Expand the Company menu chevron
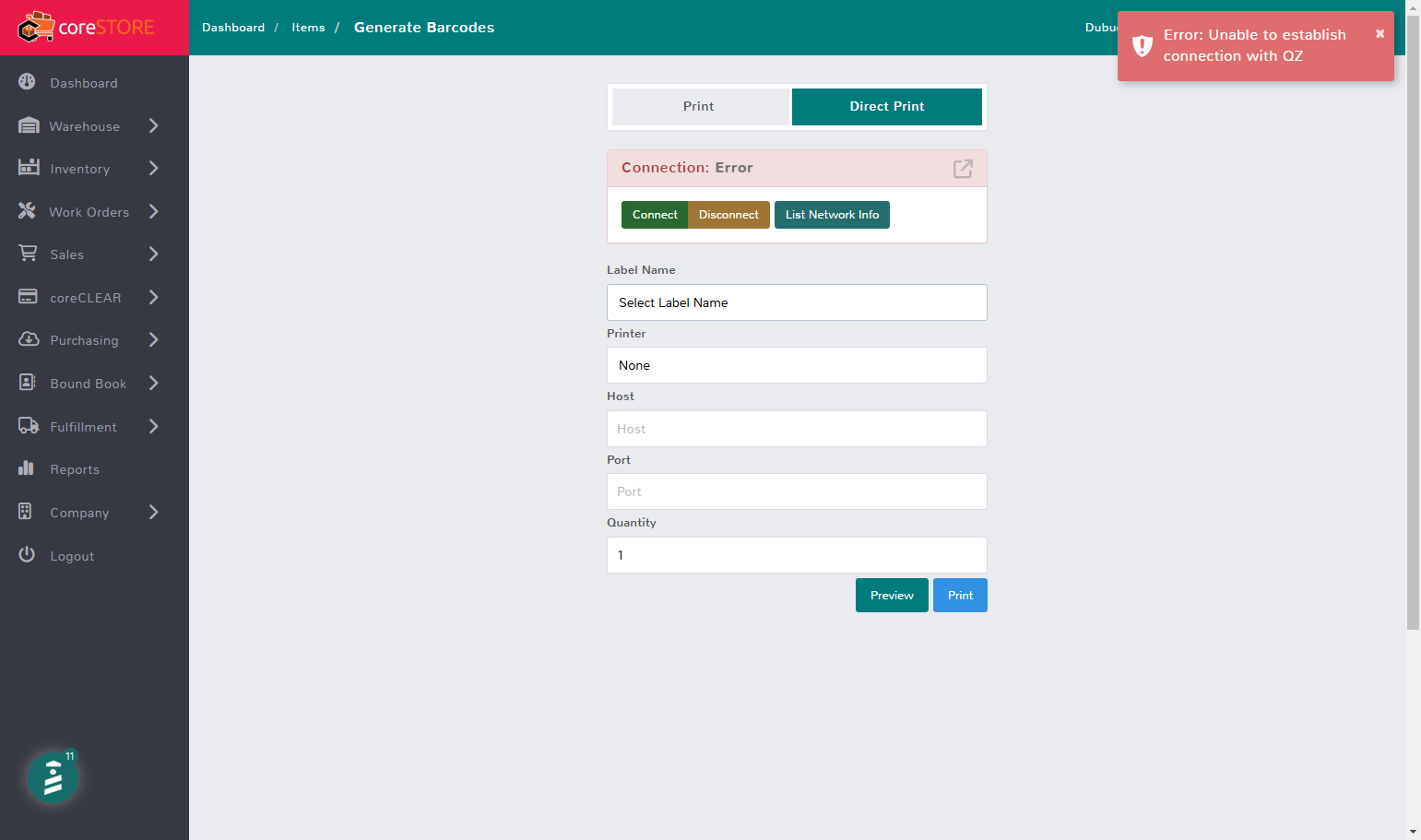The width and height of the screenshot is (1421, 840). pos(154,512)
